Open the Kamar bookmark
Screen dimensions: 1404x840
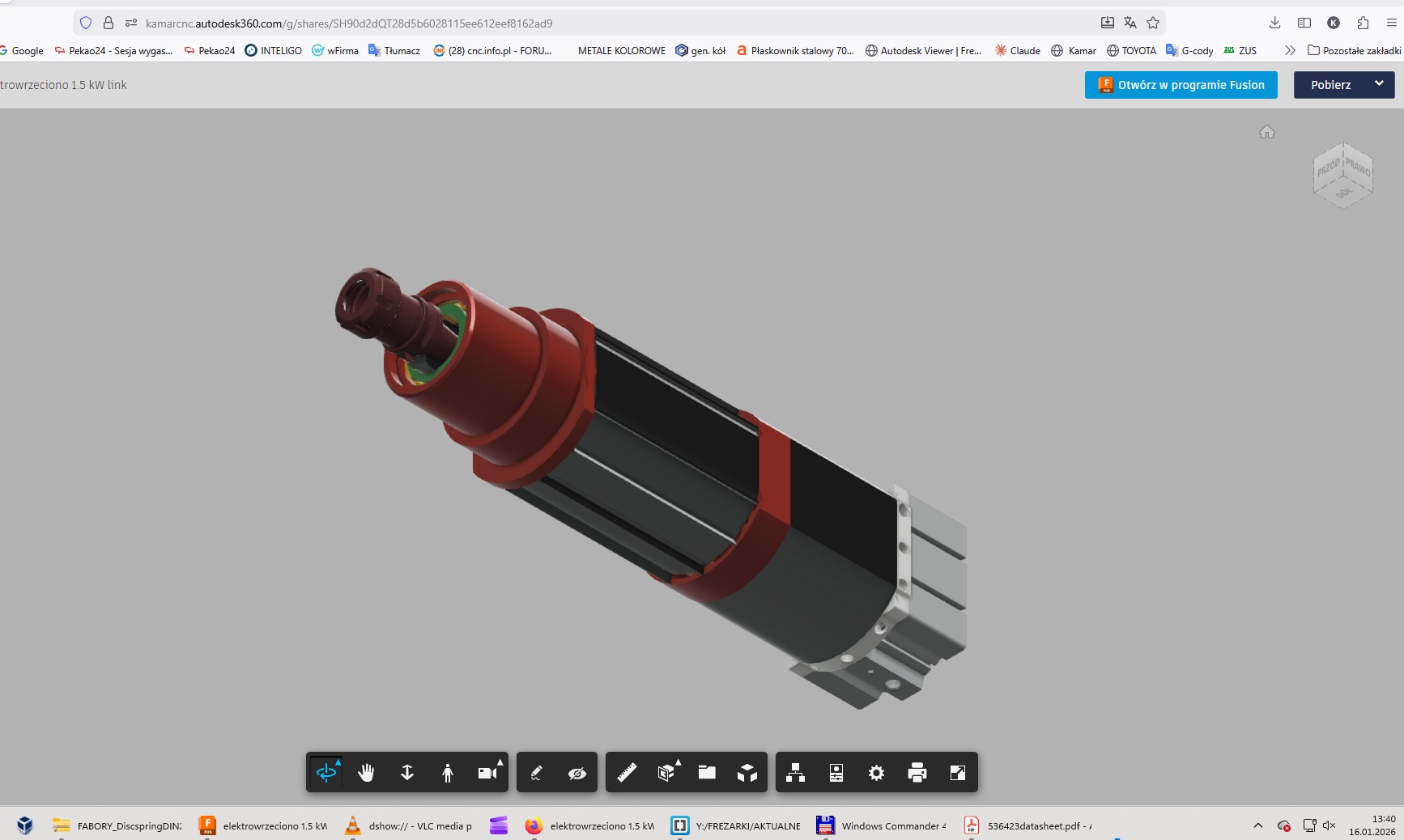(x=1074, y=50)
